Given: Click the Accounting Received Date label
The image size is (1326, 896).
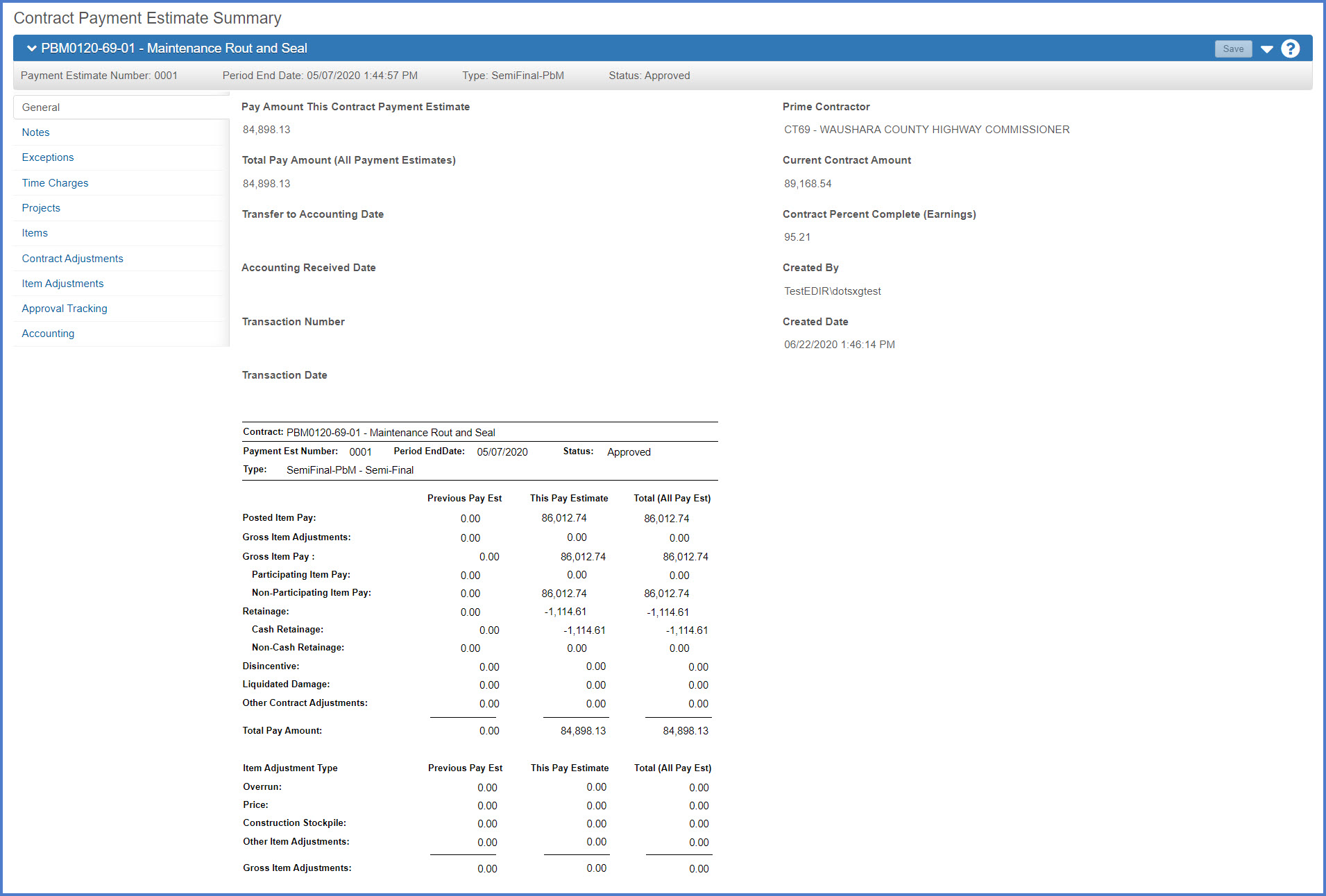Looking at the screenshot, I should pos(309,268).
